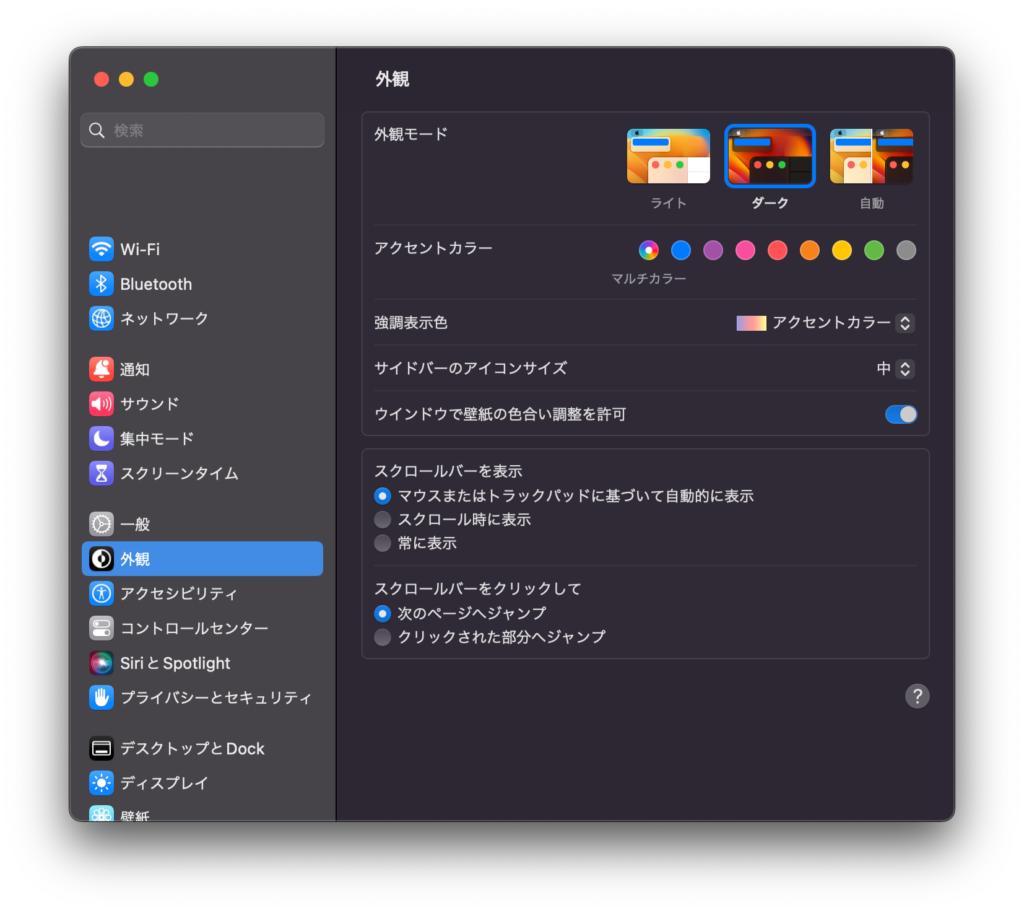This screenshot has height=913, width=1024.
Task: Select スクリーンタイム in the sidebar
Action: 179,473
